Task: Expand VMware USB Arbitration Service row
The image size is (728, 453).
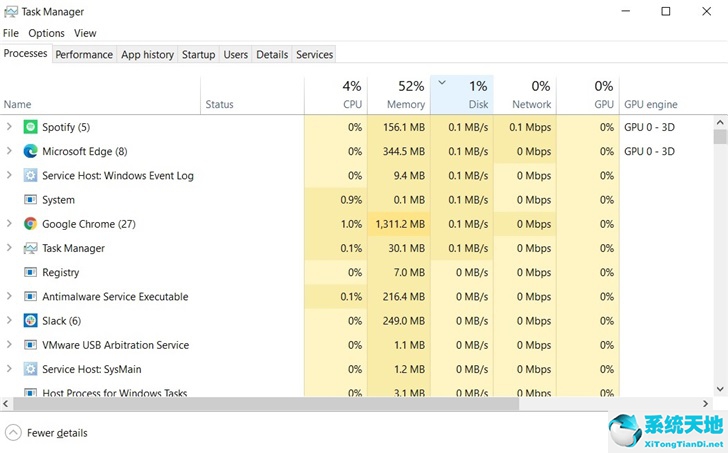Action: click(9, 344)
